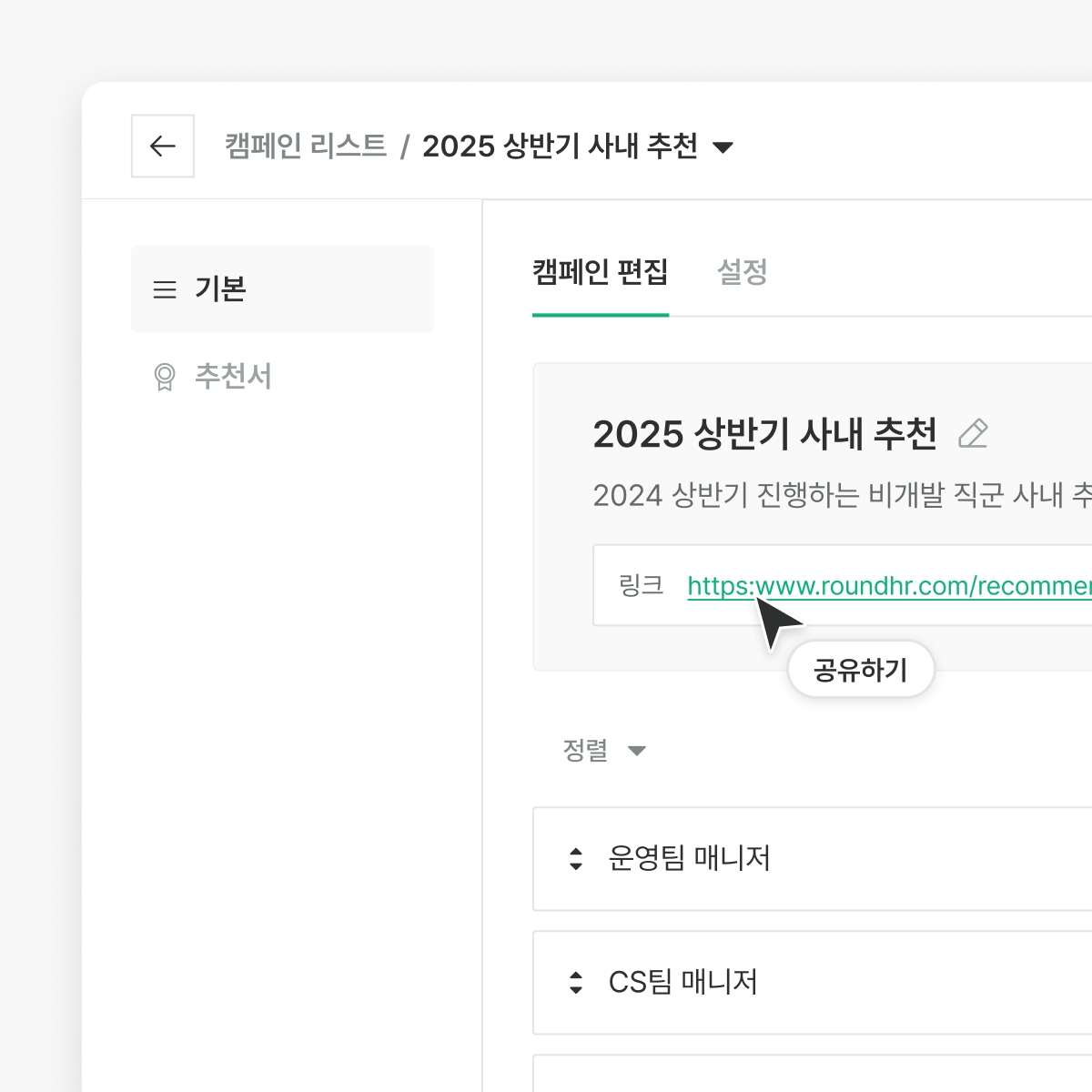Click the award ribbon icon beside 추천서
This screenshot has height=1092, width=1092.
(165, 377)
